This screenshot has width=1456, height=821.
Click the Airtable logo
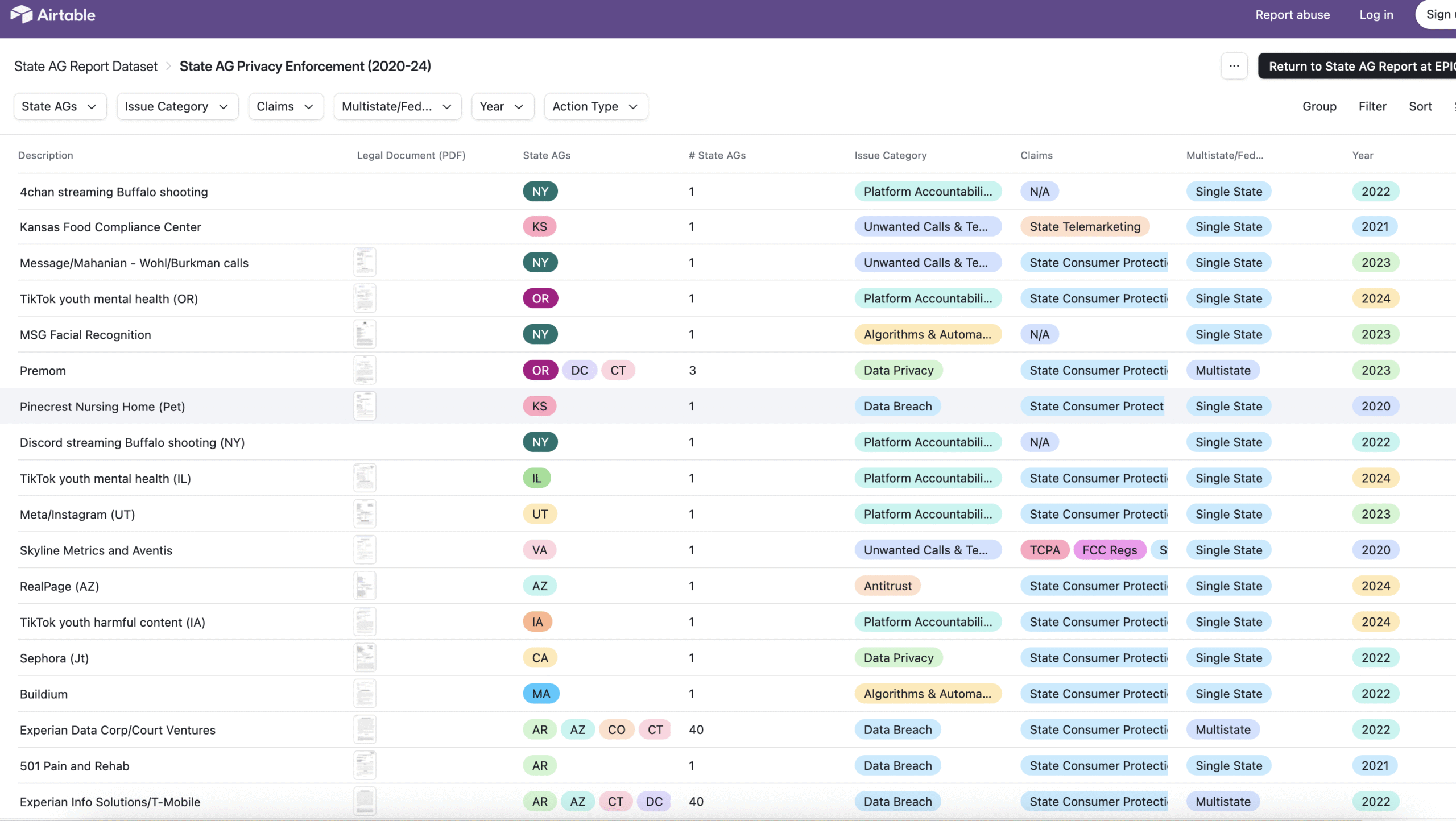point(53,15)
